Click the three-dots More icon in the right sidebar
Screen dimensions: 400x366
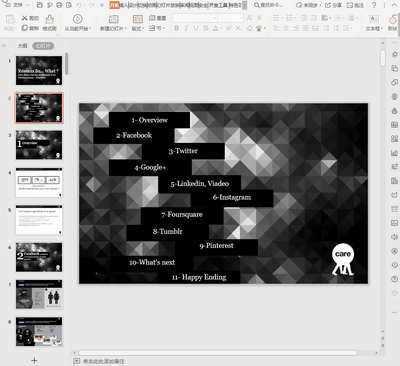394,312
